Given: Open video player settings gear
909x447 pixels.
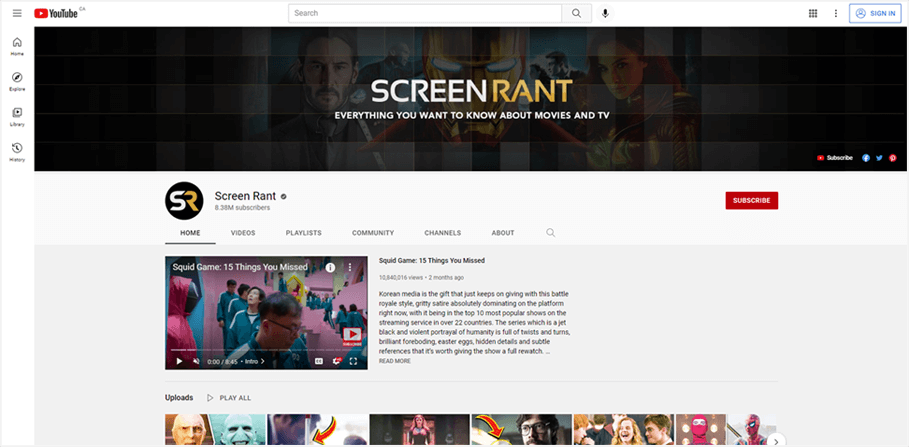Looking at the screenshot, I should click(336, 361).
